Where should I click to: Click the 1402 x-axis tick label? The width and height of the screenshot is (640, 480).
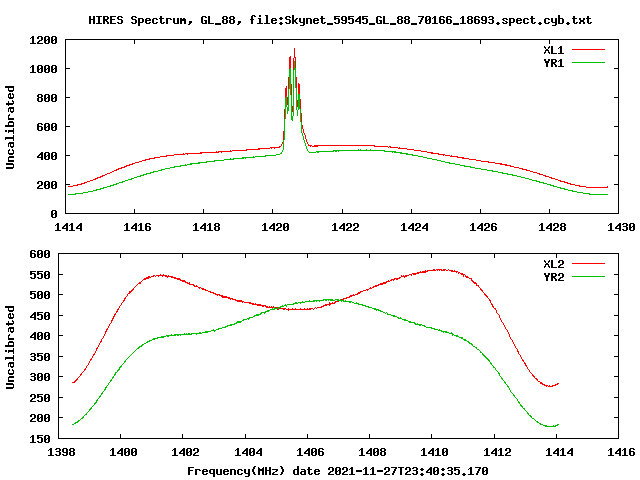coord(185,452)
